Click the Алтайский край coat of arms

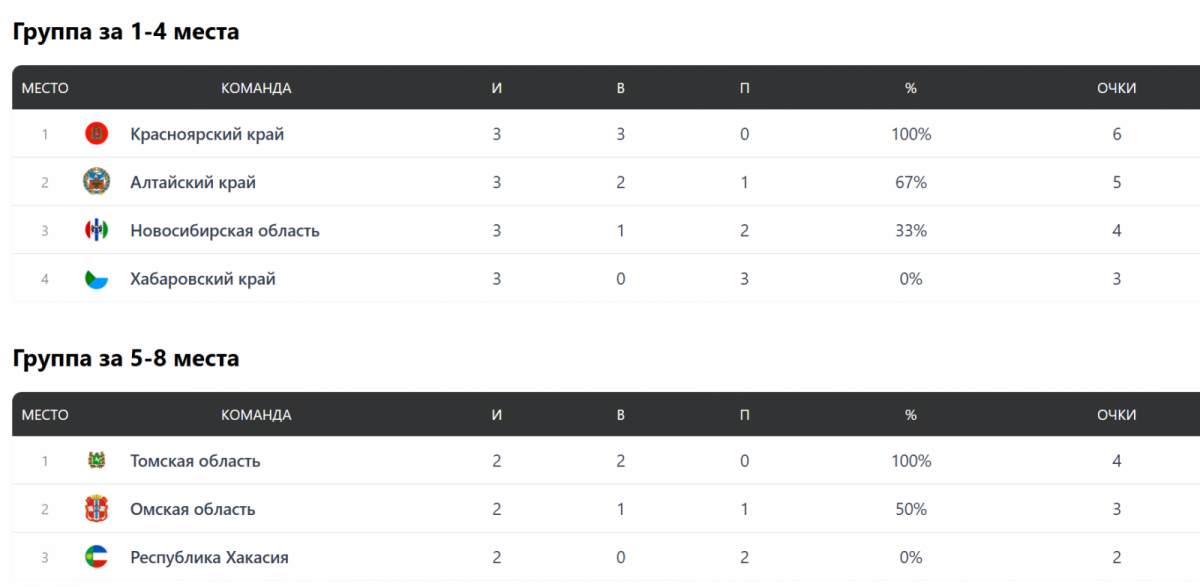pyautogui.click(x=96, y=182)
